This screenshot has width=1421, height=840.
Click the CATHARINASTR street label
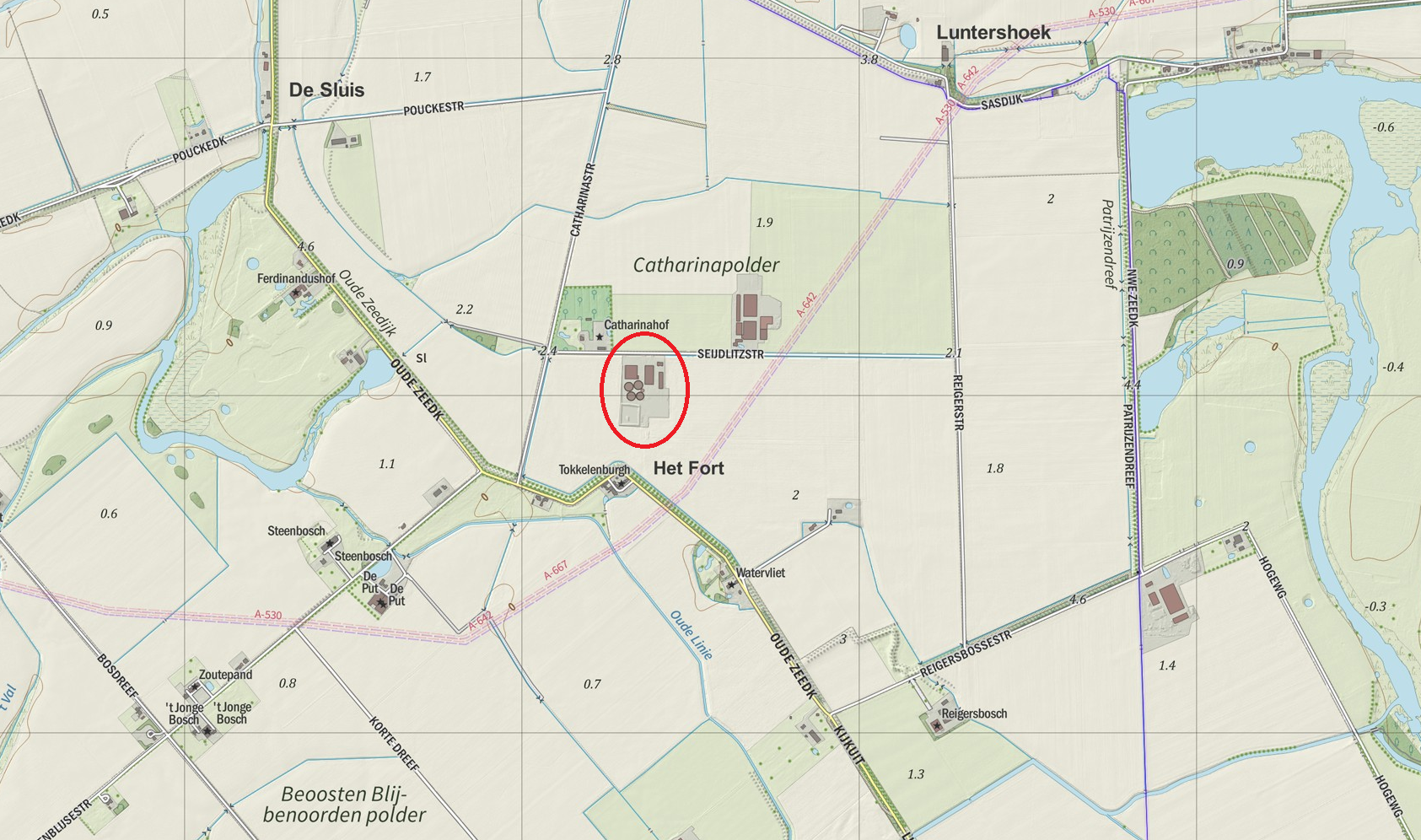click(582, 200)
